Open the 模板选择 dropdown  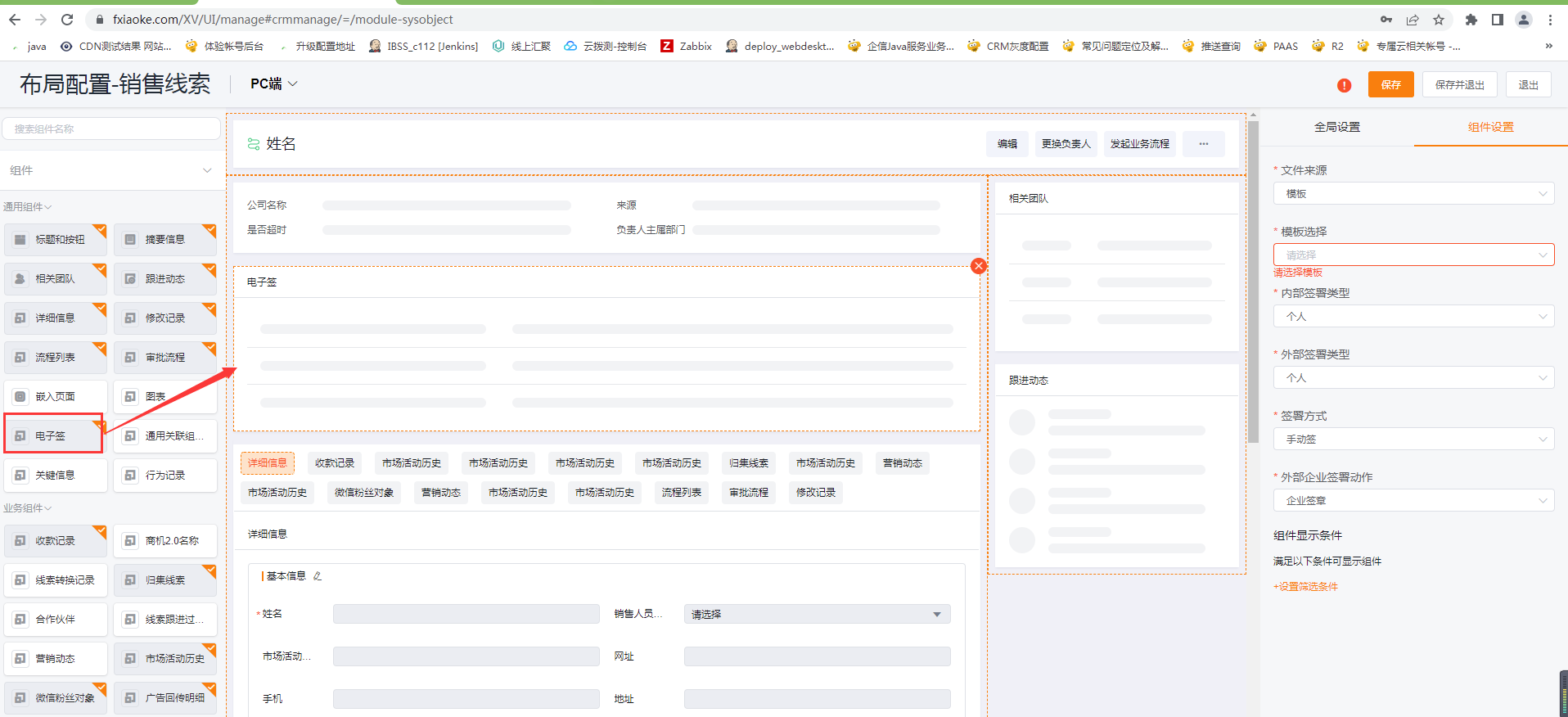(x=1413, y=255)
